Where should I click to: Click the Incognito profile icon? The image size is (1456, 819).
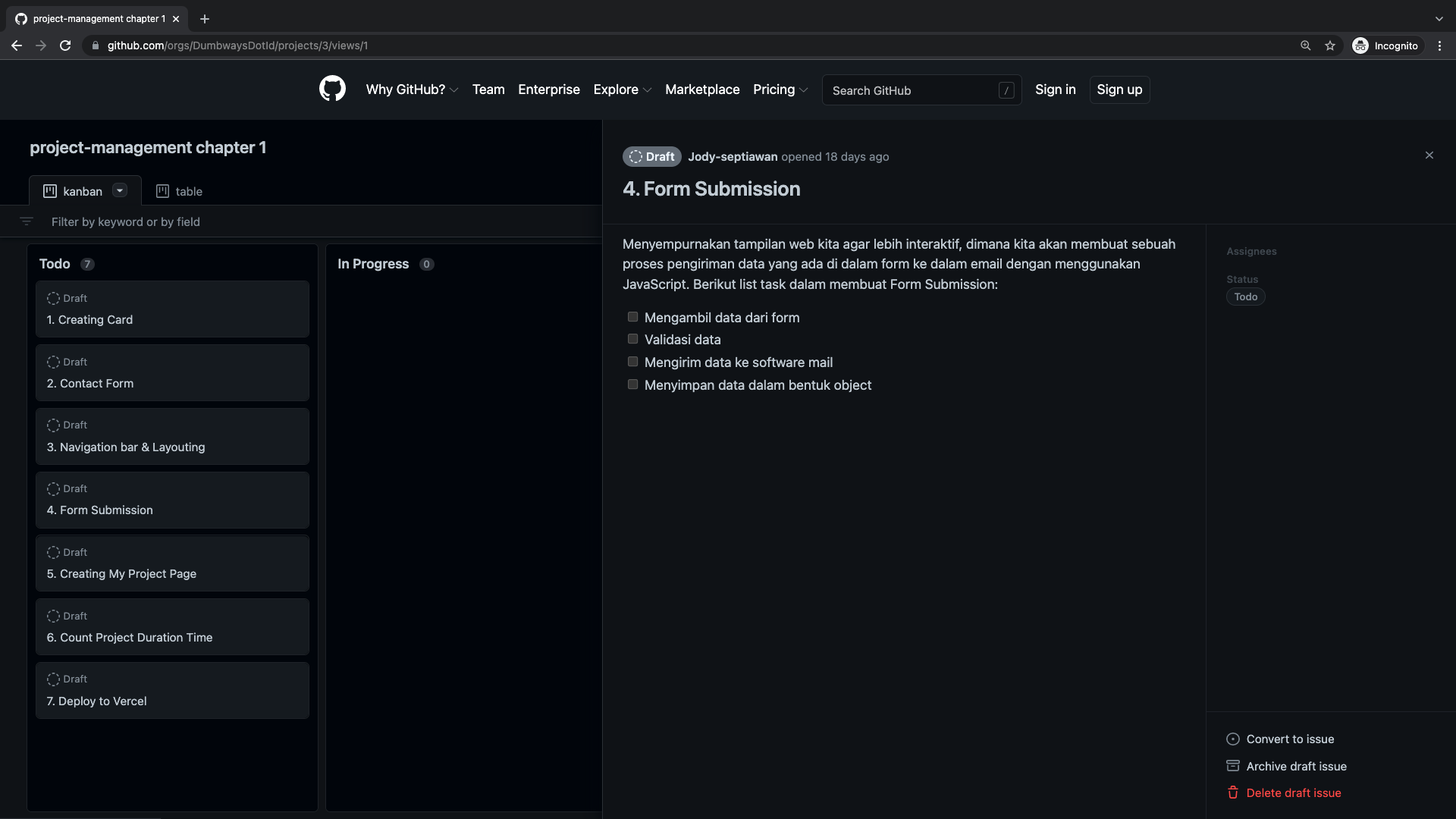pos(1360,45)
